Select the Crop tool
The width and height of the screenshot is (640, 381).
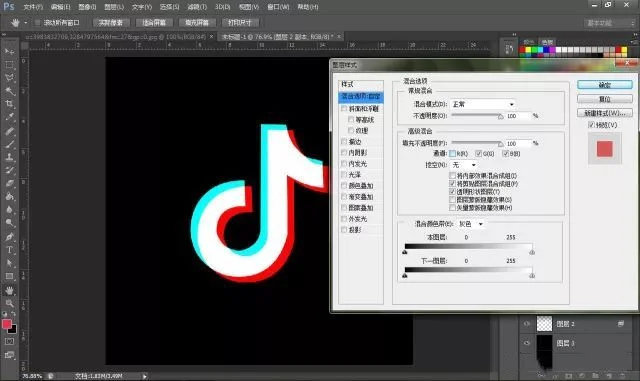(9, 104)
